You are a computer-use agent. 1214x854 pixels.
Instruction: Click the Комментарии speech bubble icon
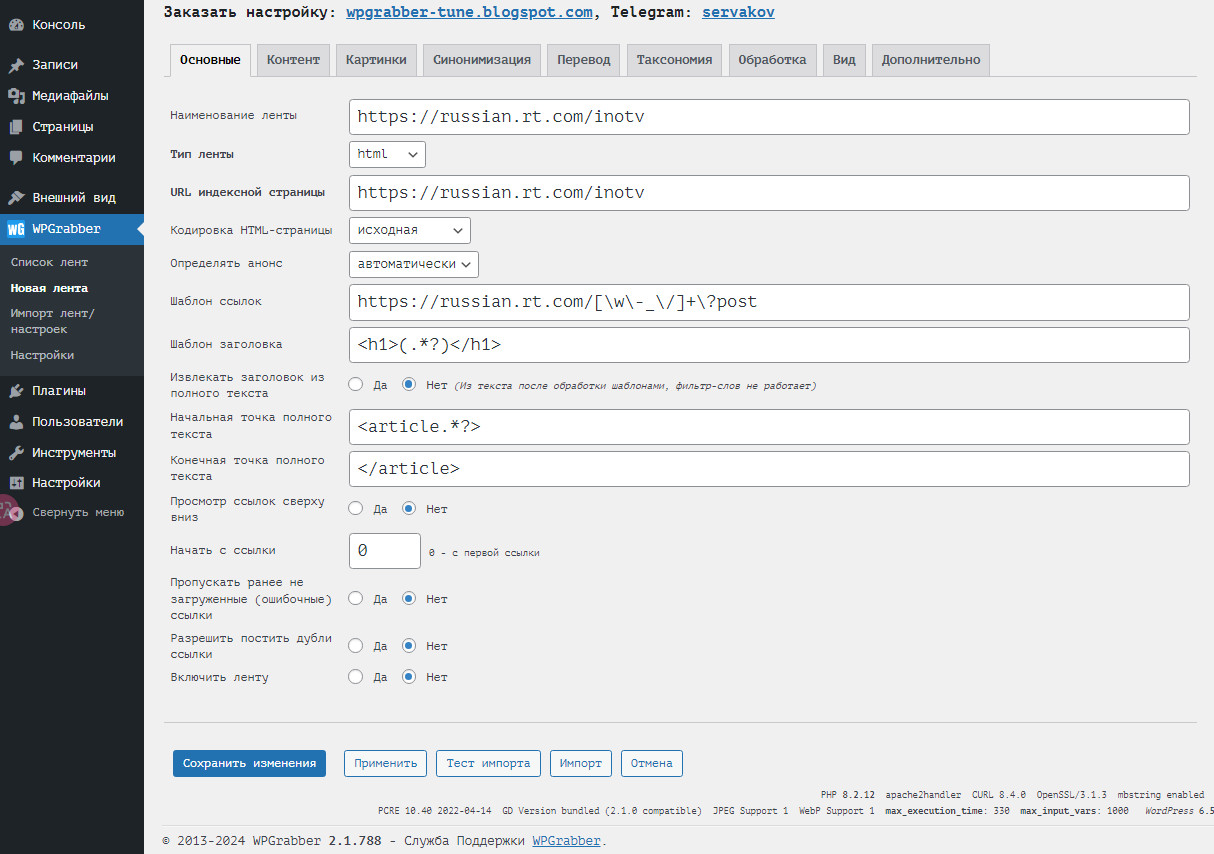click(16, 158)
